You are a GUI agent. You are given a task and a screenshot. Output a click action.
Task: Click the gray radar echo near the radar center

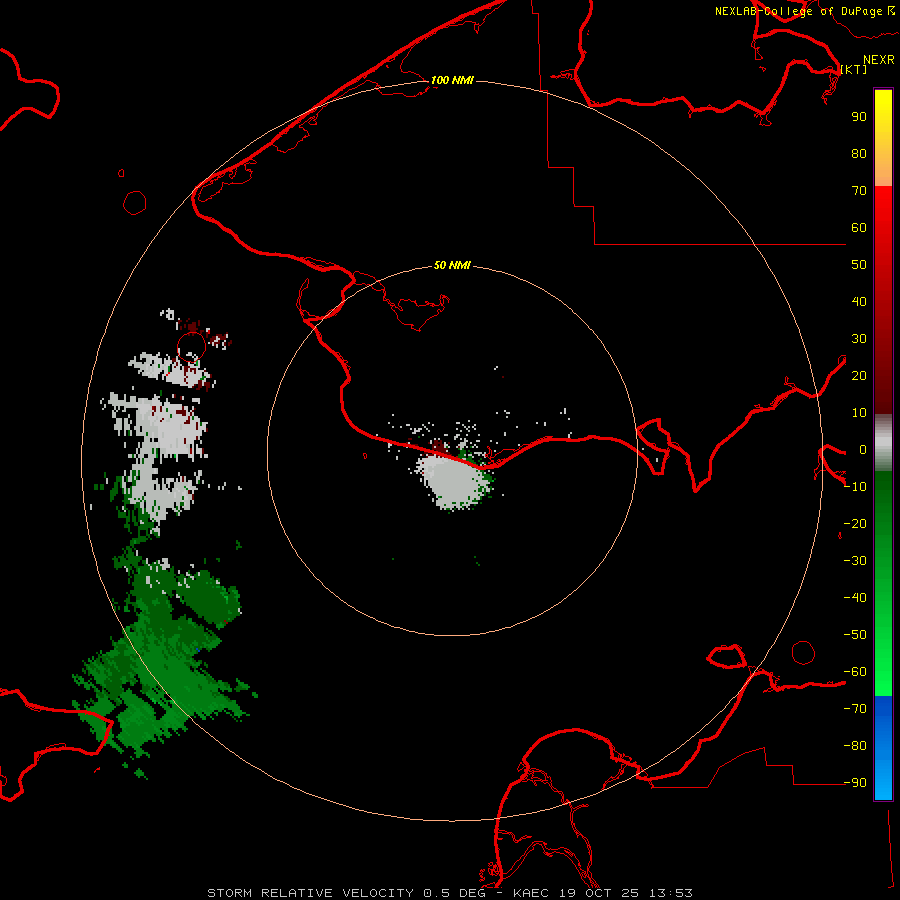click(453, 481)
